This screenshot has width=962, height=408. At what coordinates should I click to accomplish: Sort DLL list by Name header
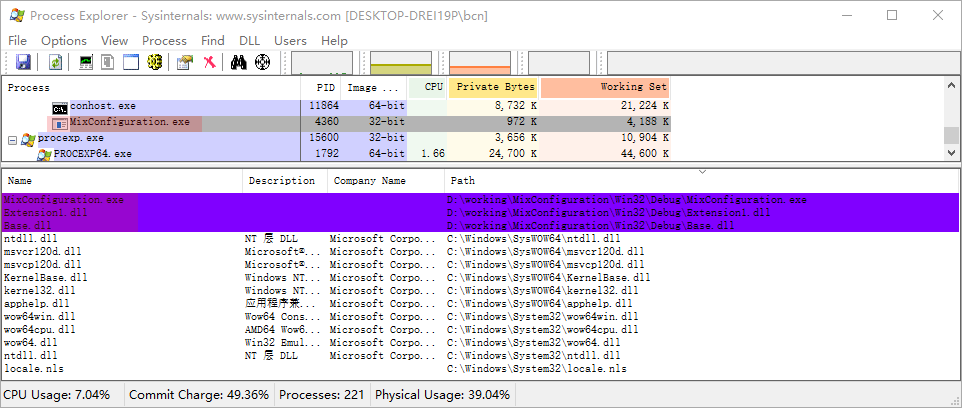(x=123, y=181)
